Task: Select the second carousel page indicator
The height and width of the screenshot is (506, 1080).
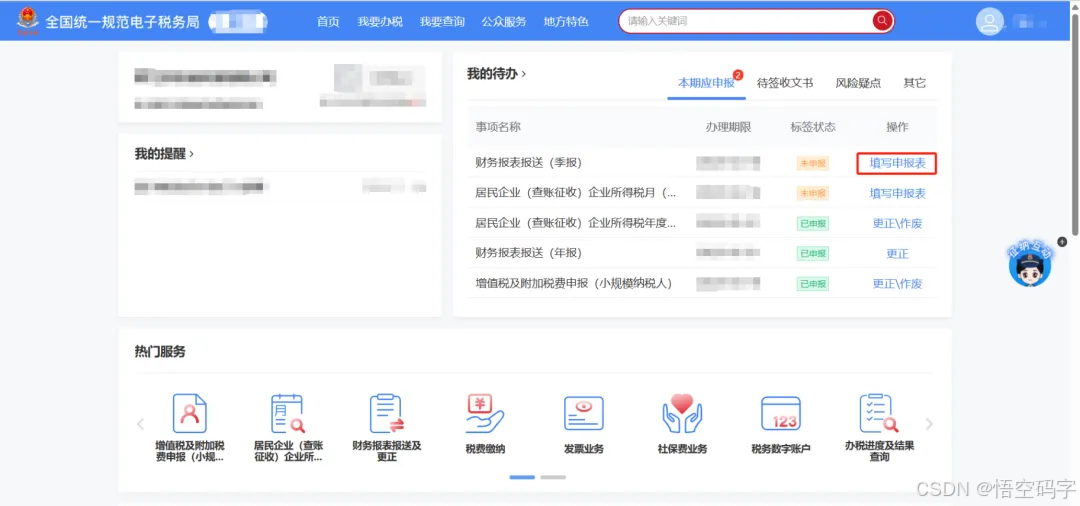Action: click(553, 477)
